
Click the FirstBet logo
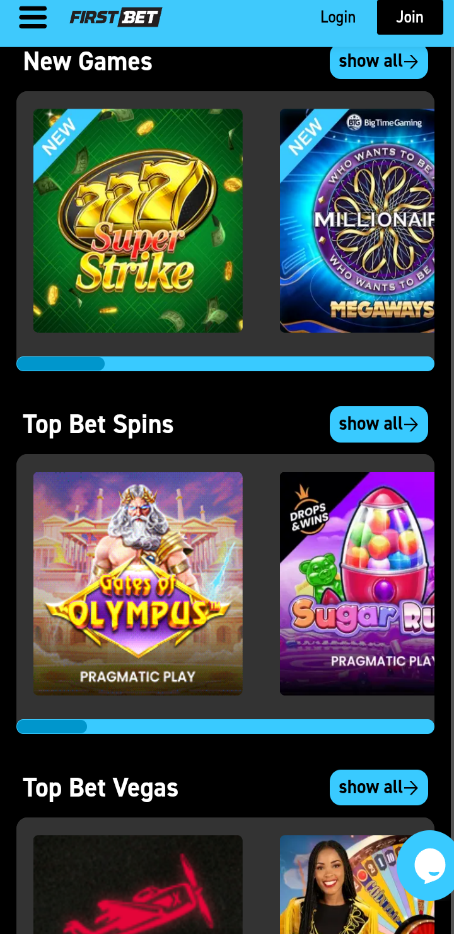click(x=116, y=17)
